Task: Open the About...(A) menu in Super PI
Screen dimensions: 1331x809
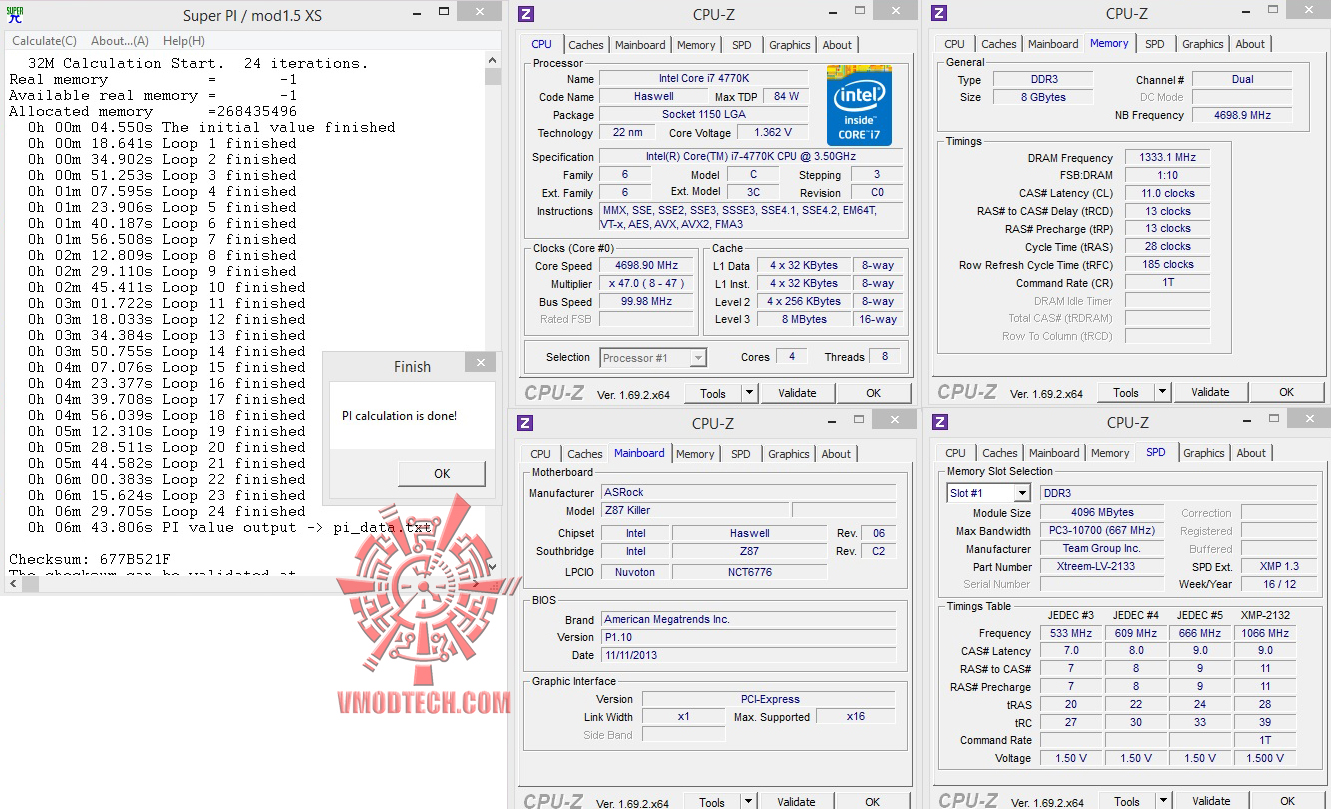Action: coord(120,41)
